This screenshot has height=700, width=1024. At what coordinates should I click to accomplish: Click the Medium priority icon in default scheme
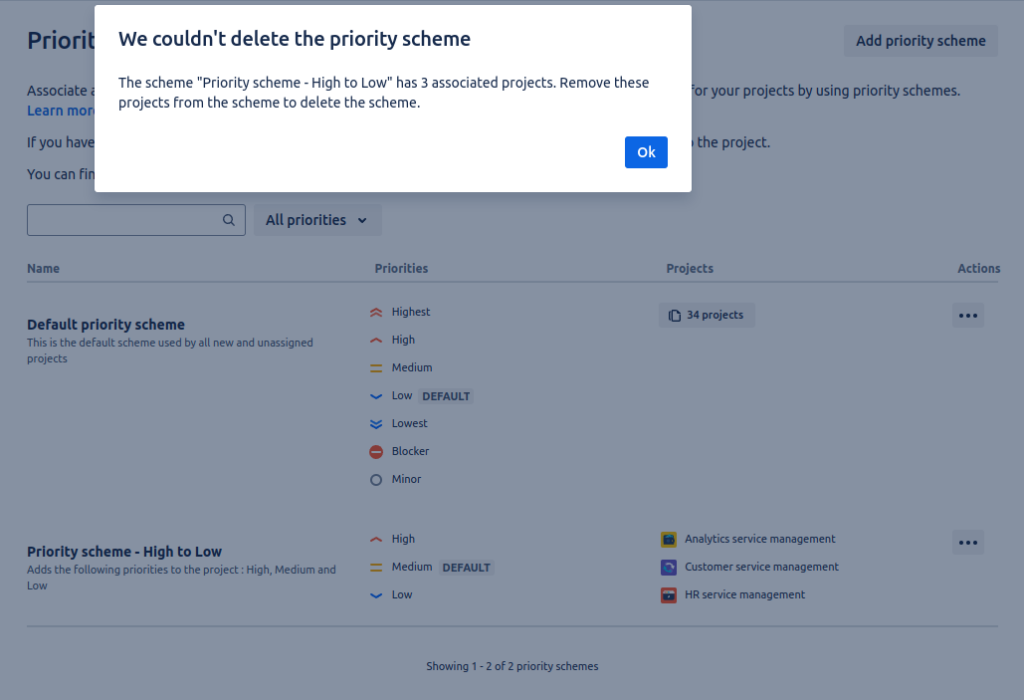point(376,368)
